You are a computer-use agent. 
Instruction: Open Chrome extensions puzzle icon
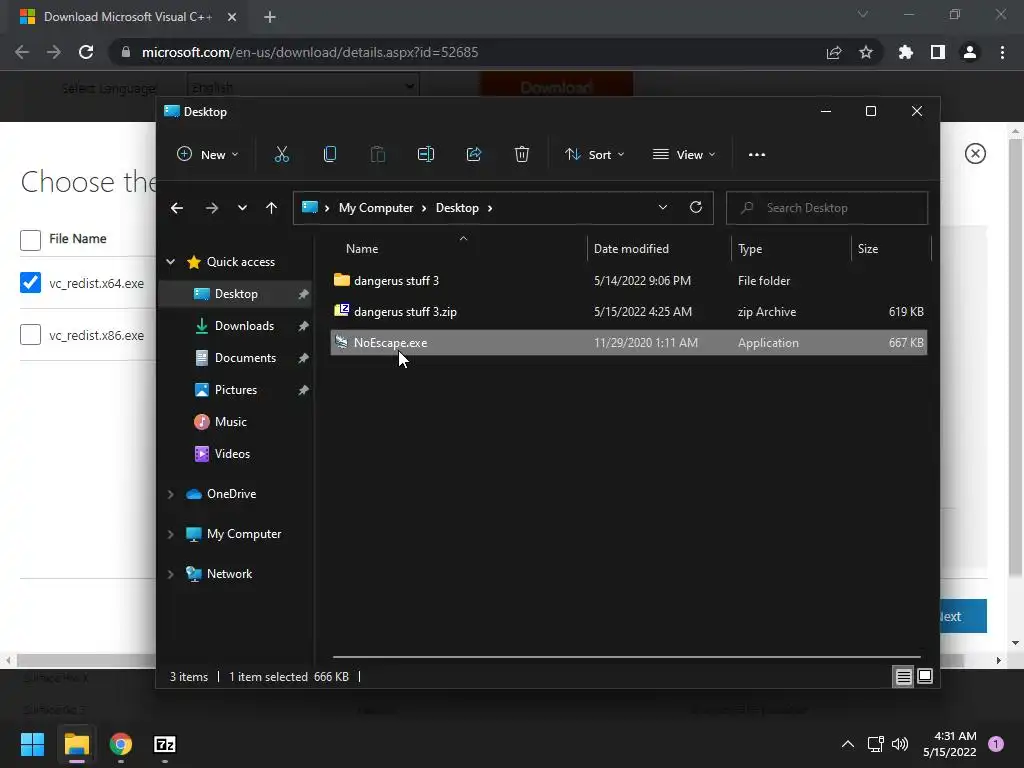pos(905,52)
